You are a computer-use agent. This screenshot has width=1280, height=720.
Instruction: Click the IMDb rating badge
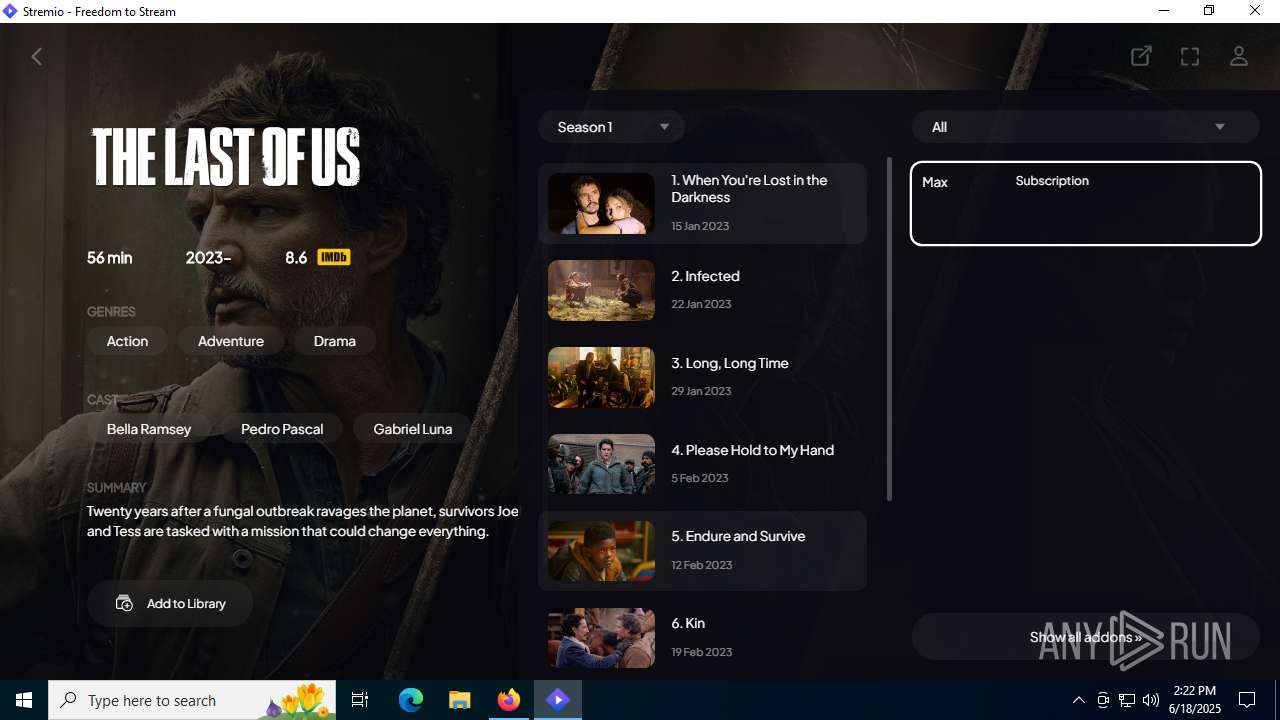[334, 258]
